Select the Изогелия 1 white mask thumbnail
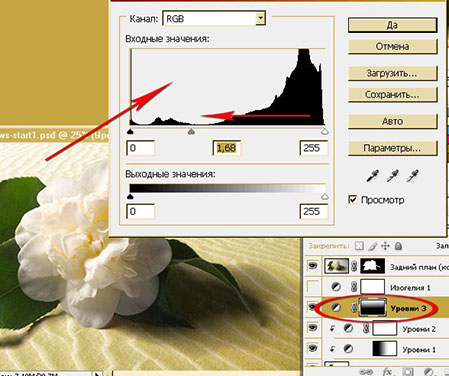Viewport: 449px width, 376px height. coord(373,286)
